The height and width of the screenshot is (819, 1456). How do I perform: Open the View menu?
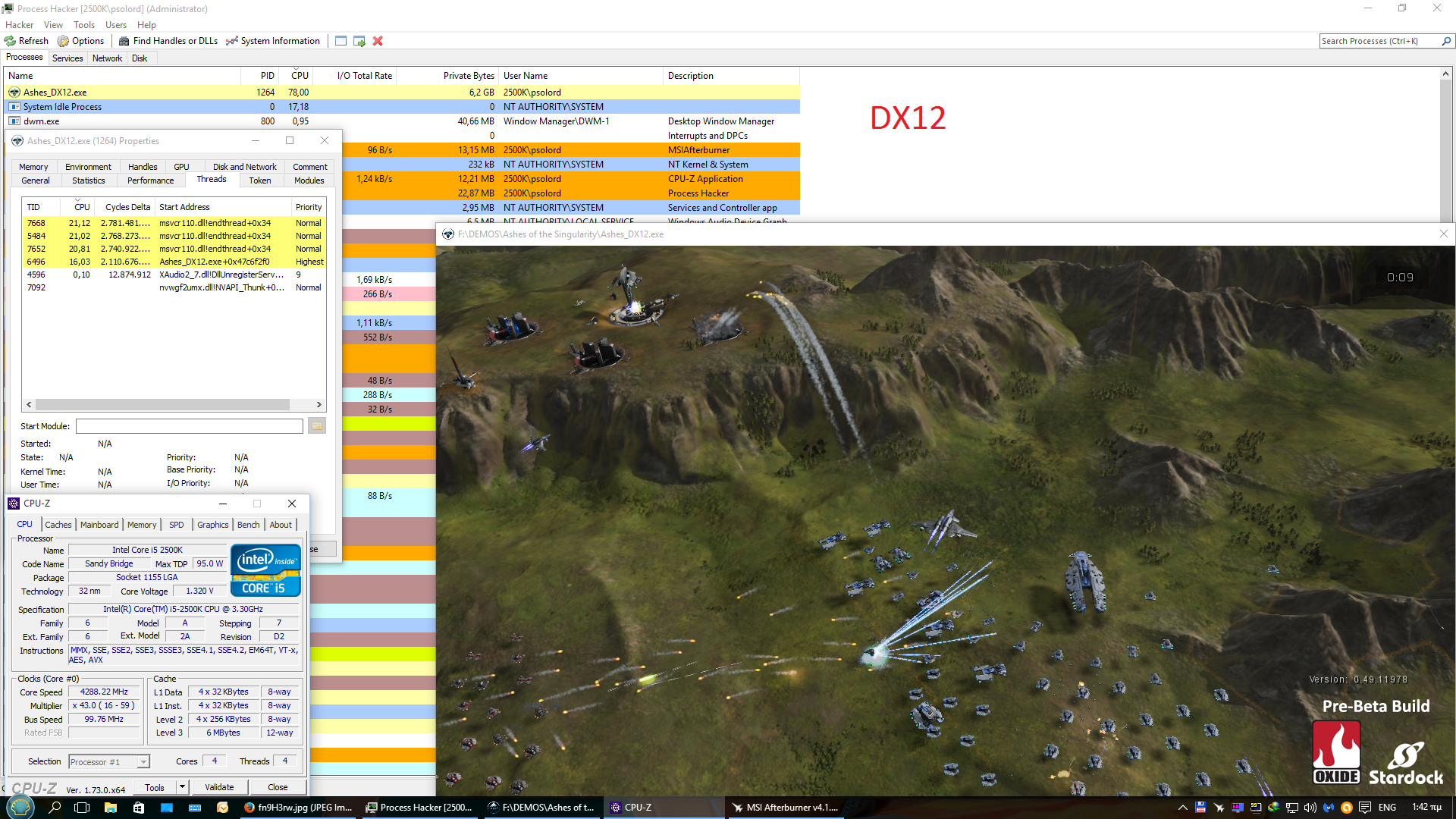click(x=53, y=25)
